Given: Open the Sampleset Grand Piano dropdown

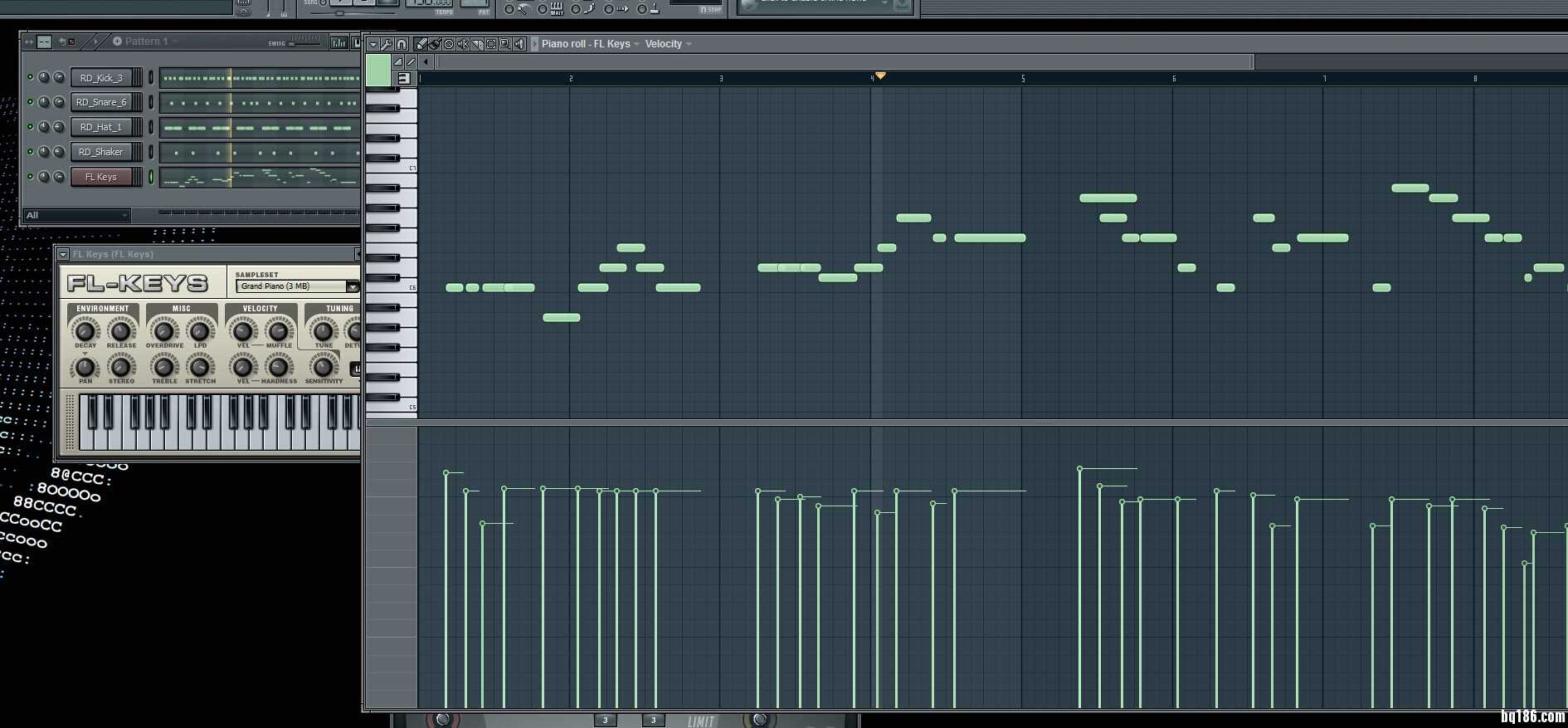Looking at the screenshot, I should (x=353, y=286).
